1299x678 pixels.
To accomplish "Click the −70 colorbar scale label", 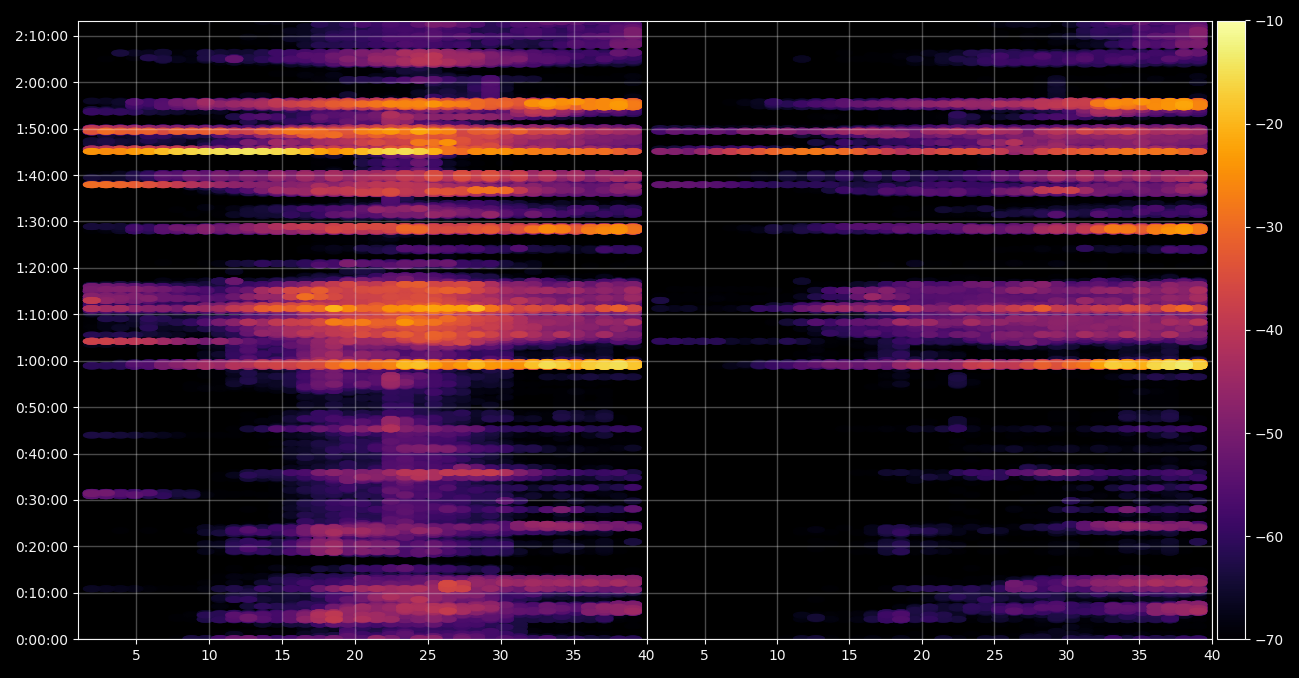I will [x=1269, y=640].
